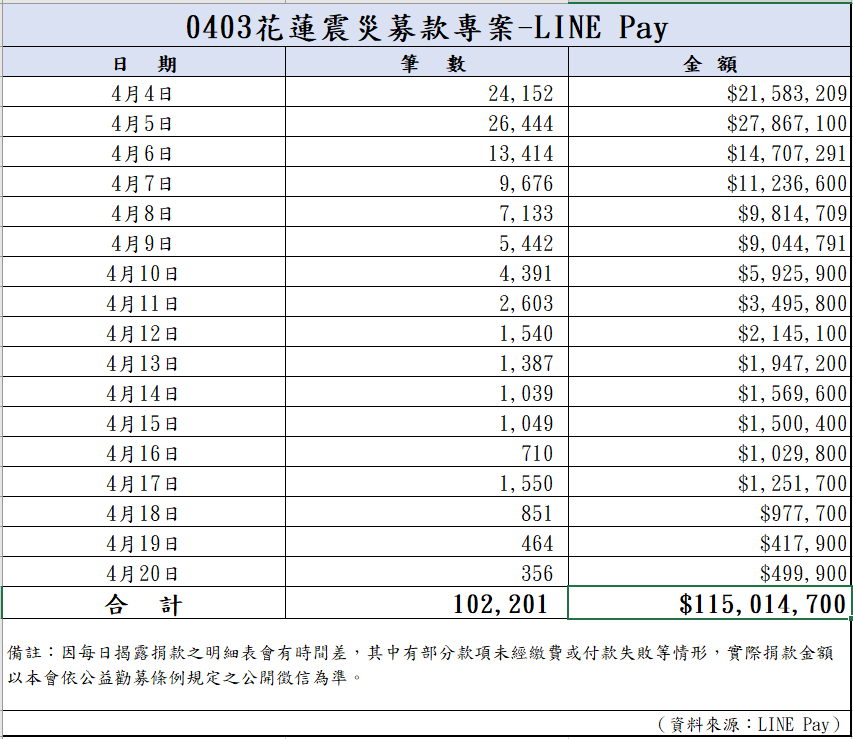Click the count cell 2,603

[427, 301]
